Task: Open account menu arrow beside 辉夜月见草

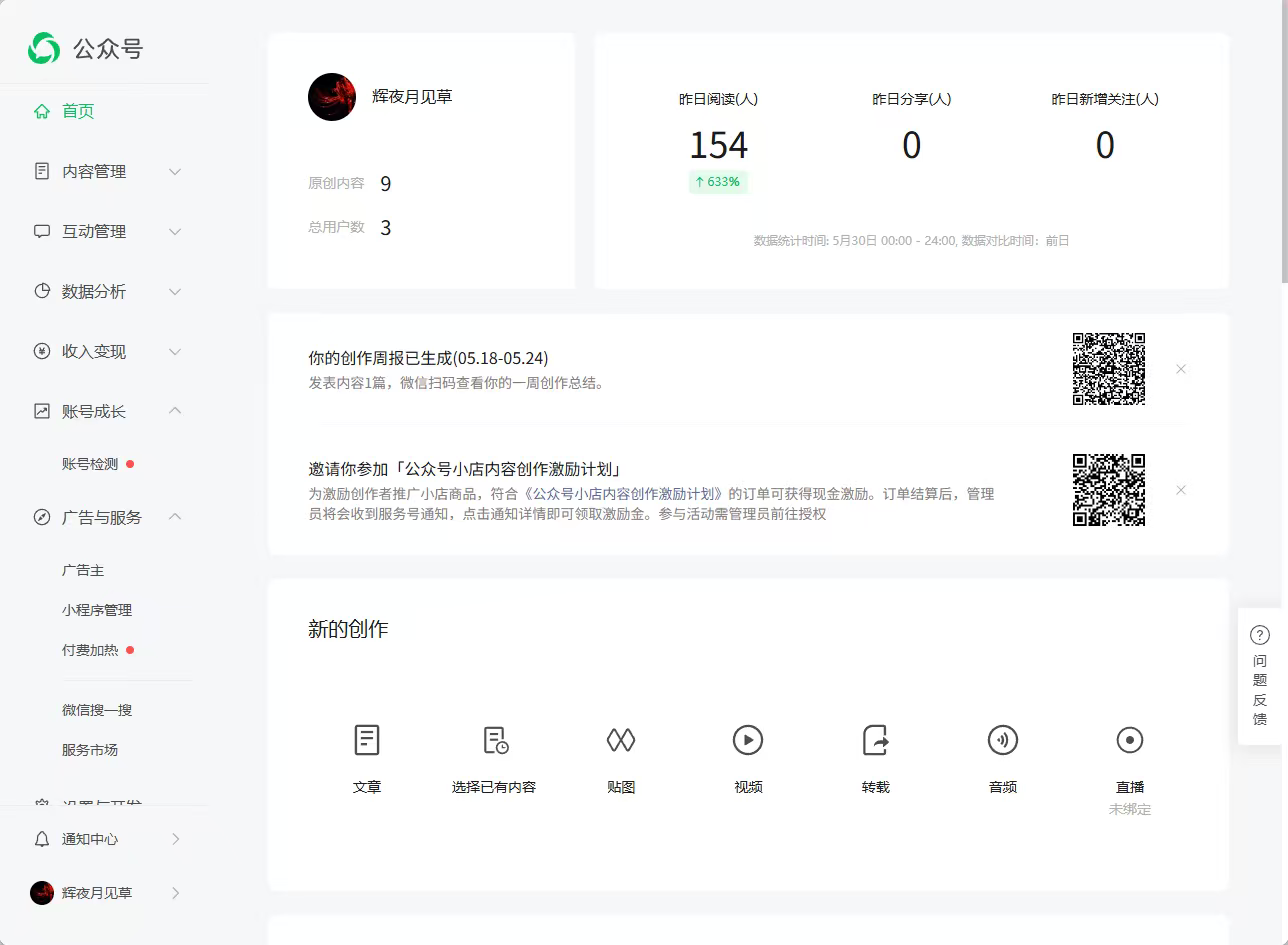Action: click(x=176, y=893)
